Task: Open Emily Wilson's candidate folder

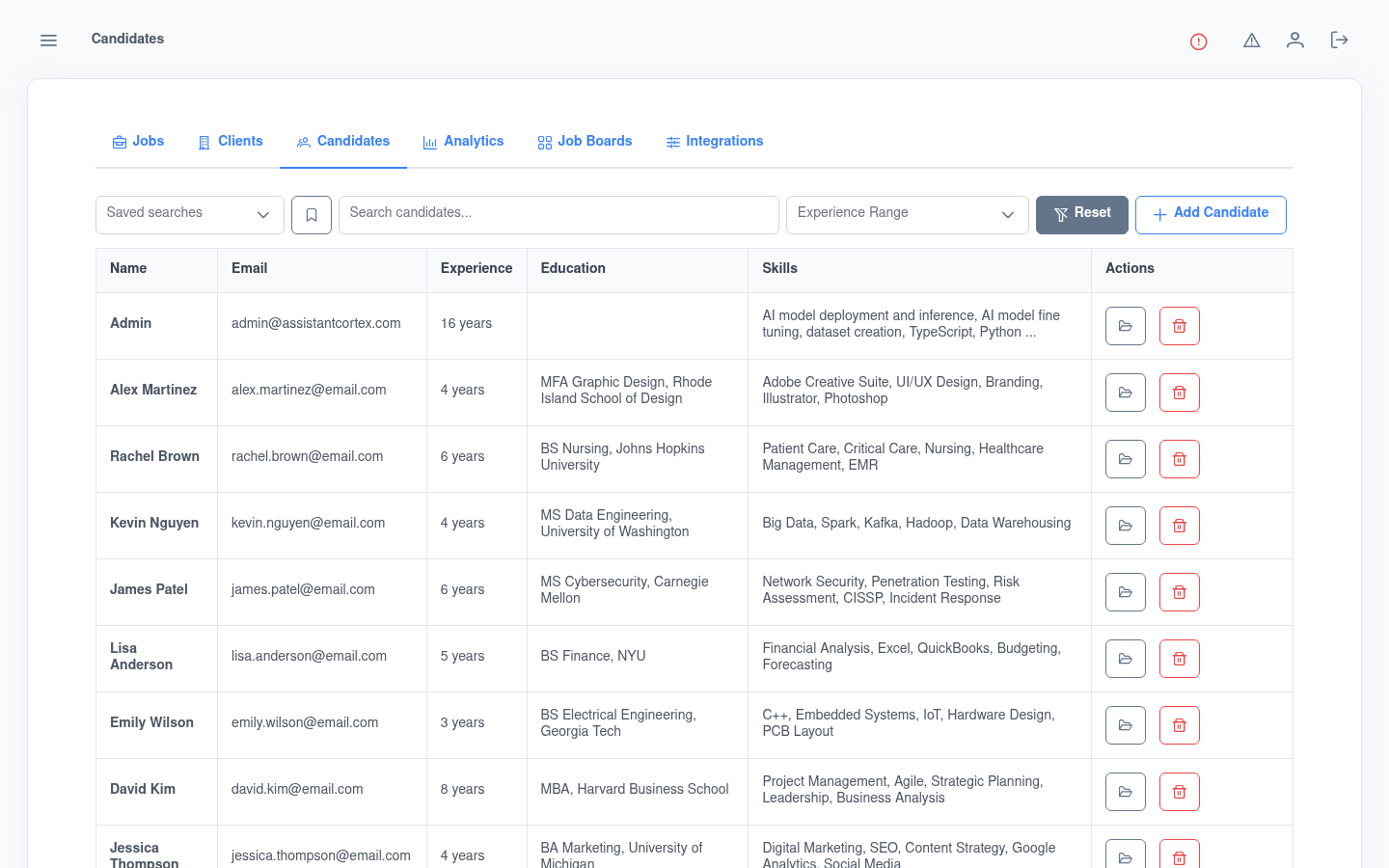Action: [x=1126, y=725]
